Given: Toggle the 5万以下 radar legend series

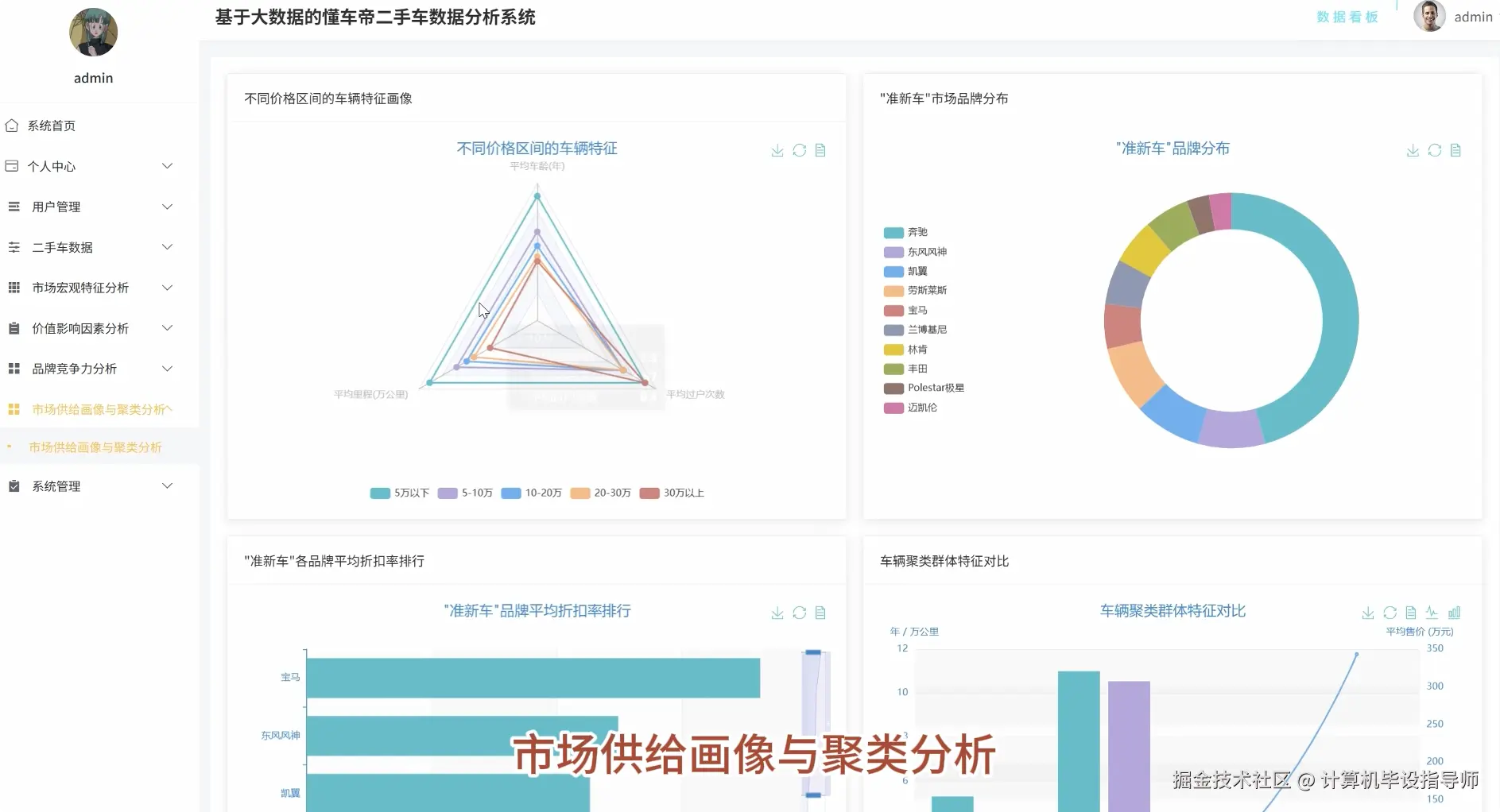Looking at the screenshot, I should tap(399, 493).
